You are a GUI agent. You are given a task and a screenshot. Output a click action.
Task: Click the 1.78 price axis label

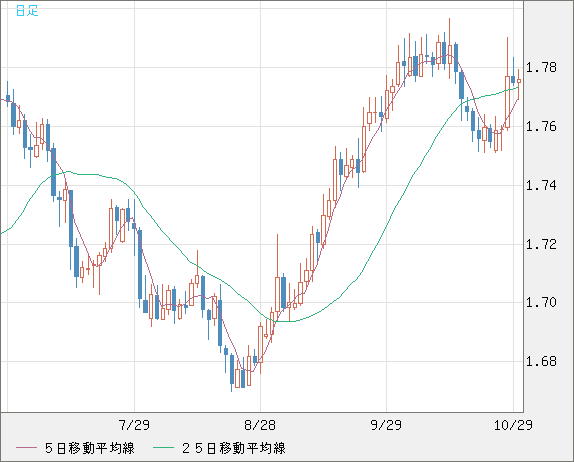(x=541, y=67)
